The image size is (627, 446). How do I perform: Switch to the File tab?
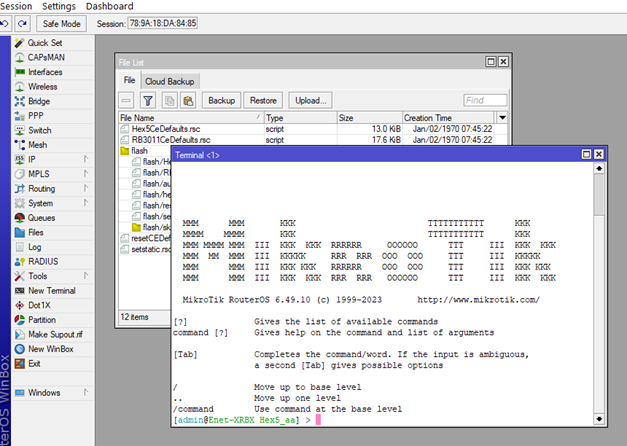(129, 80)
